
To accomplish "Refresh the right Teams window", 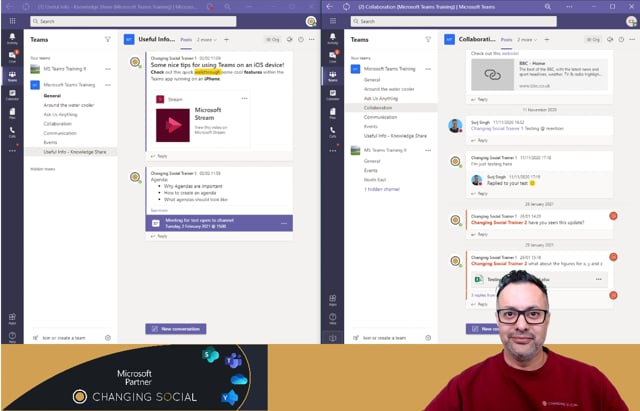I will (x=347, y=7).
